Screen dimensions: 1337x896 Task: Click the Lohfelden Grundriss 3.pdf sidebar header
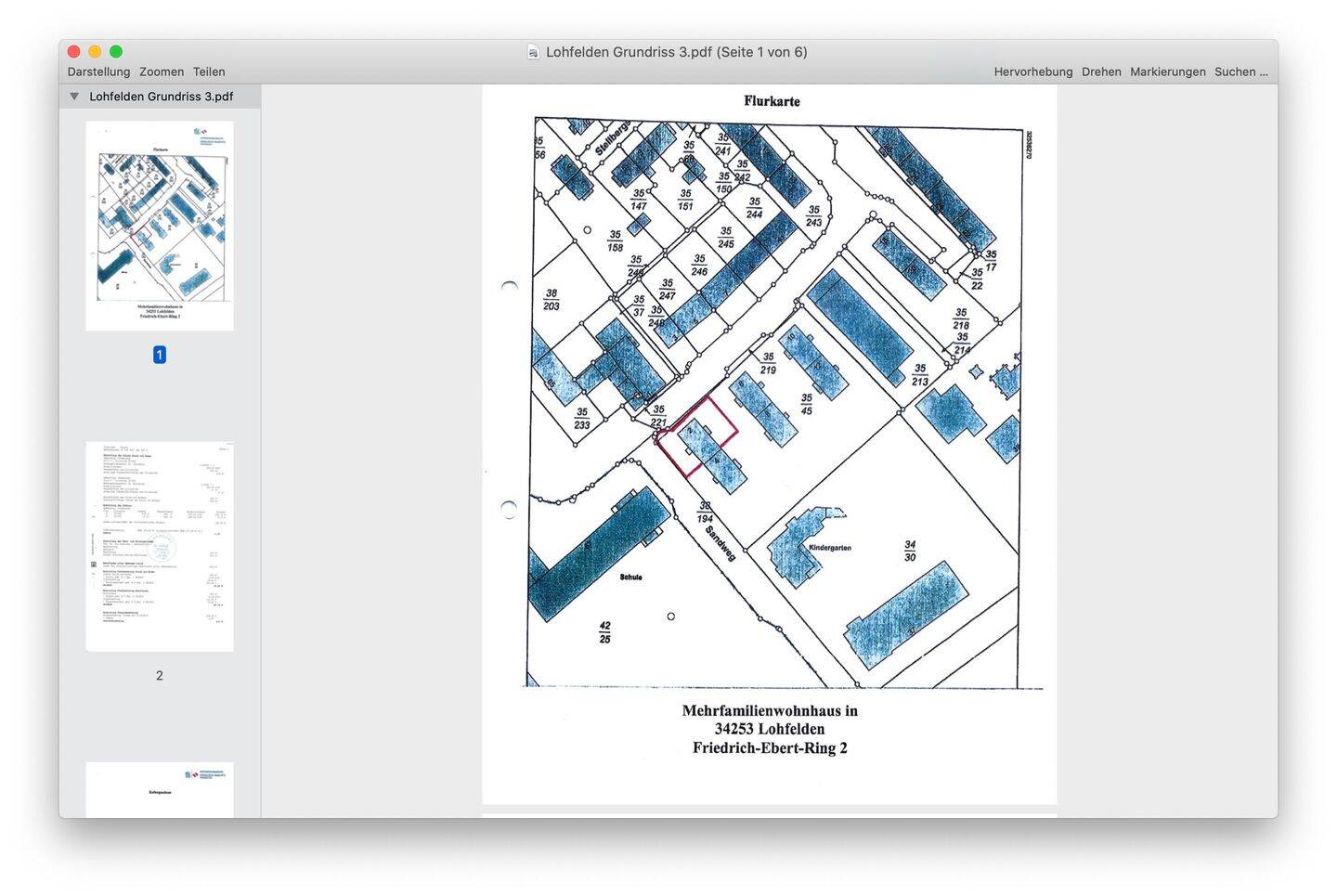point(161,97)
